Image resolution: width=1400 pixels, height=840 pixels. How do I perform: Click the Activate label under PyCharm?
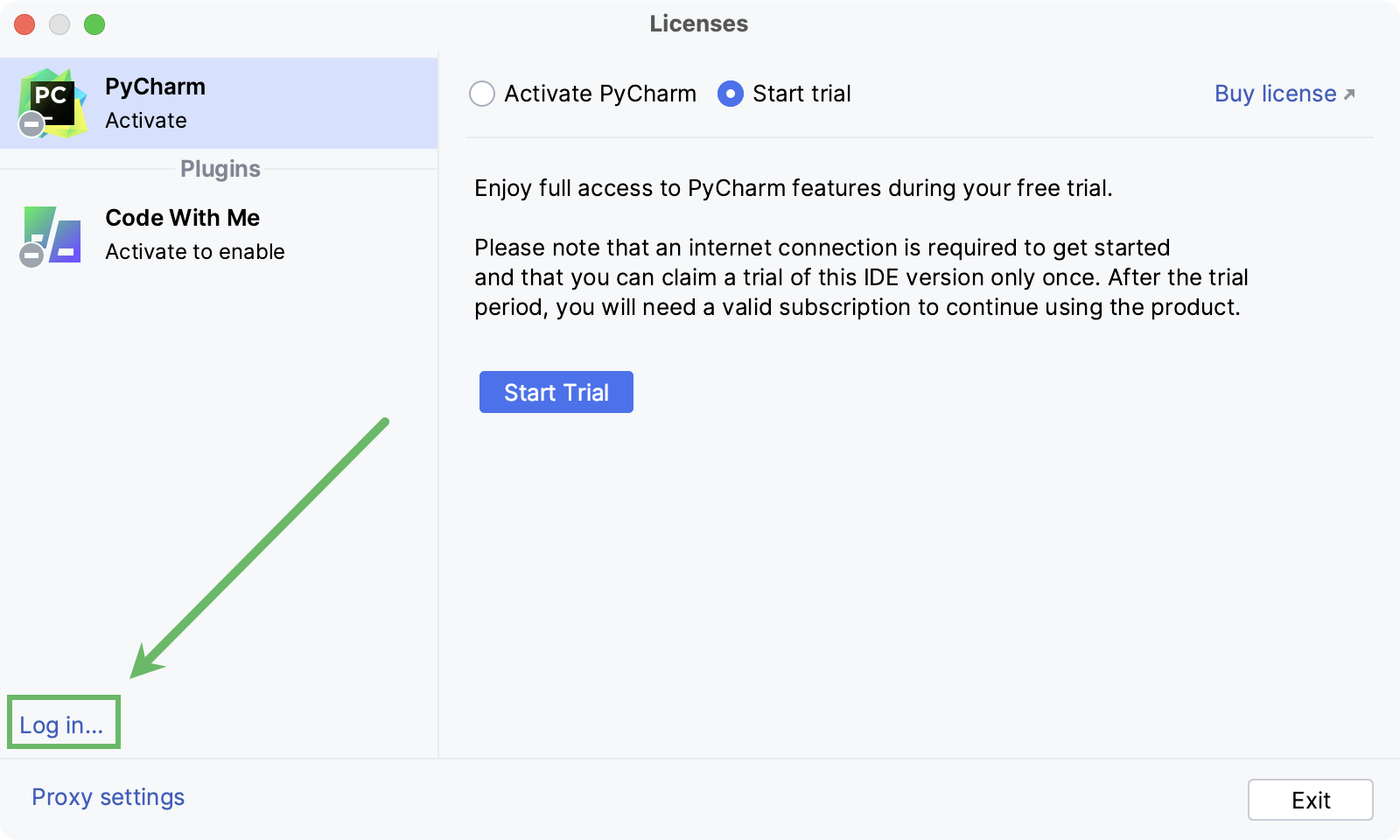[x=147, y=121]
